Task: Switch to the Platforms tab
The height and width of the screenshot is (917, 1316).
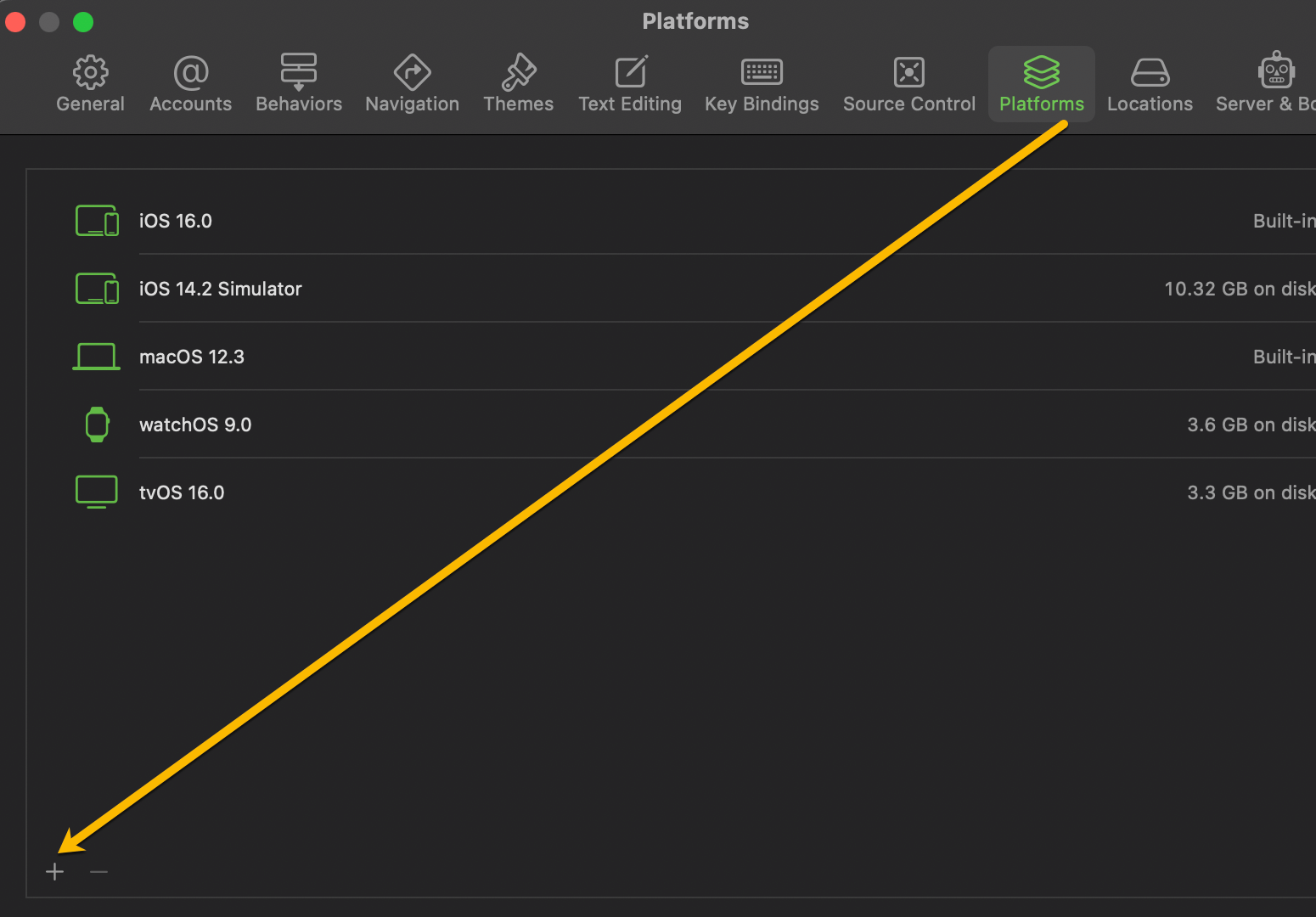Action: tap(1041, 82)
